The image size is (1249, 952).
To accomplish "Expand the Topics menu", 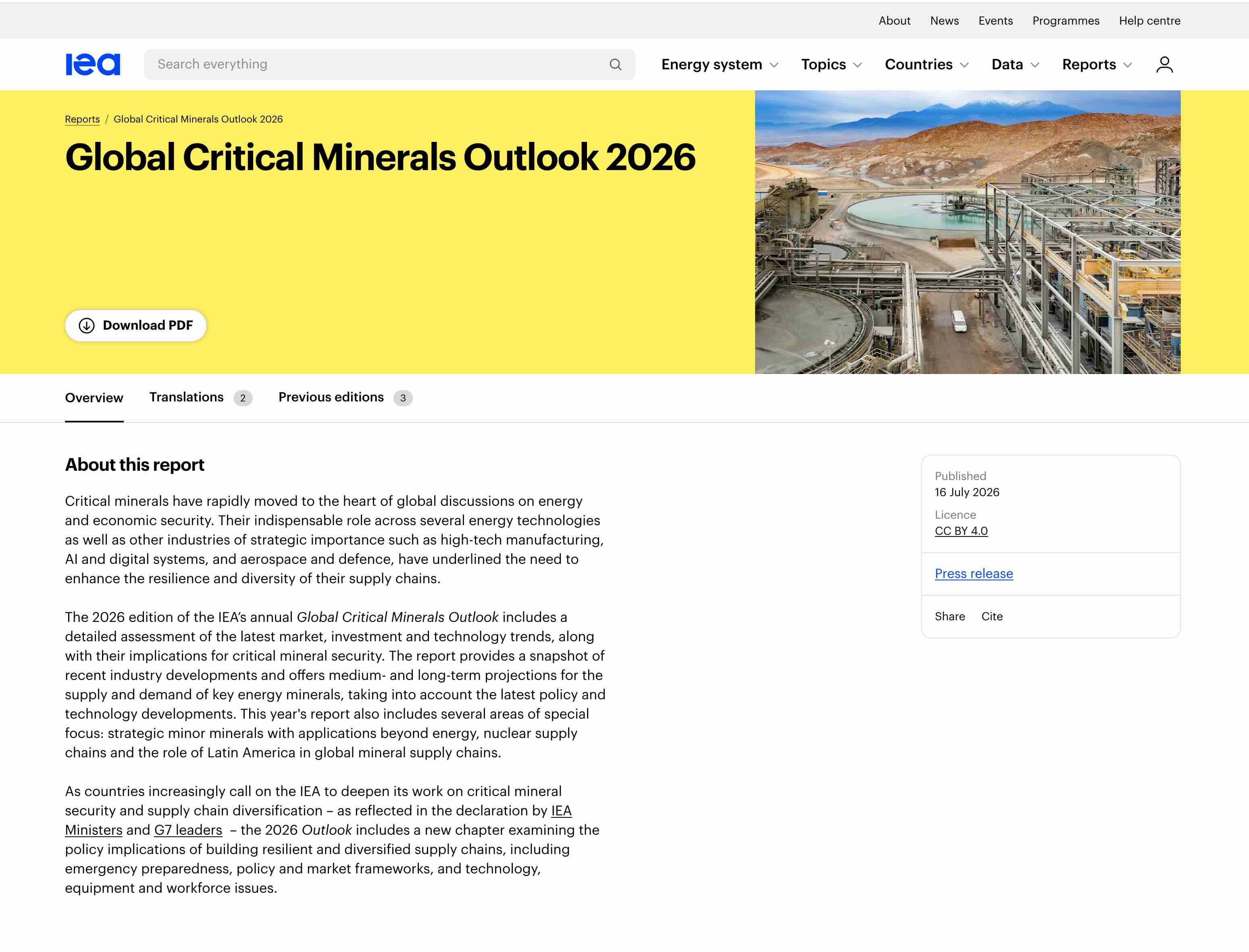I will pyautogui.click(x=831, y=64).
